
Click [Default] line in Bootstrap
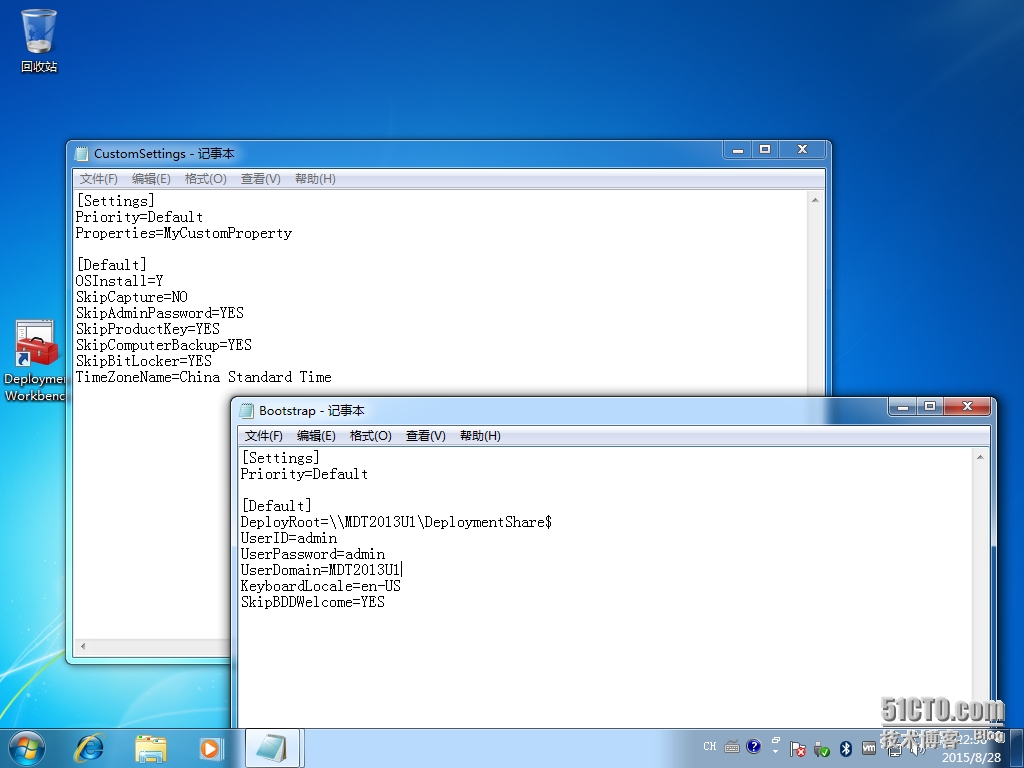click(x=276, y=506)
